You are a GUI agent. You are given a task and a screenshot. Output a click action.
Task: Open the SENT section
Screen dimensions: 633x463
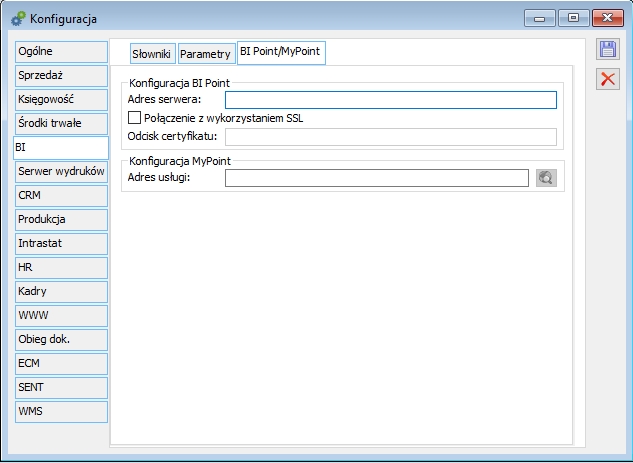point(61,388)
